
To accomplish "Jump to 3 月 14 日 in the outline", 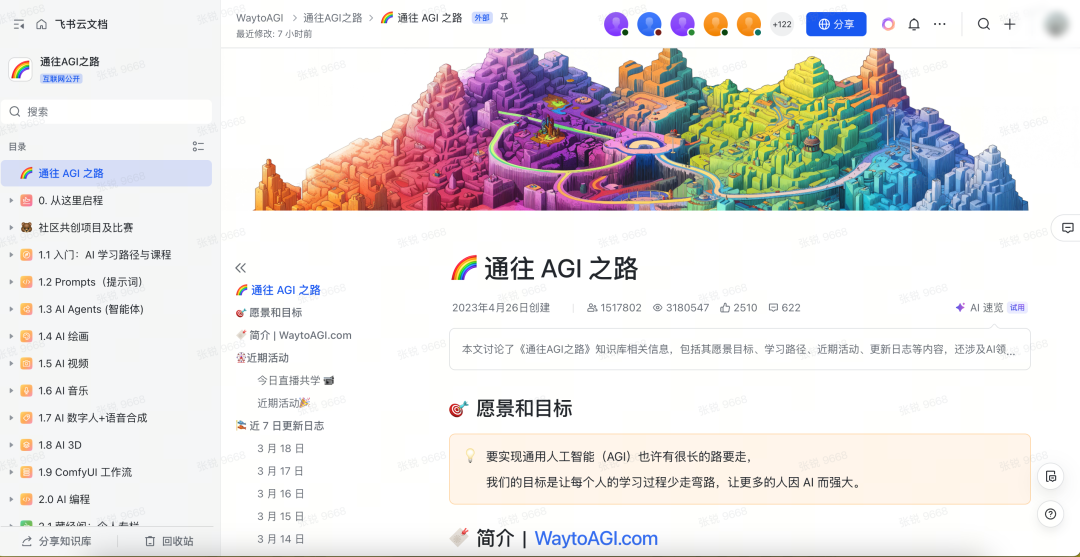I will (280, 539).
